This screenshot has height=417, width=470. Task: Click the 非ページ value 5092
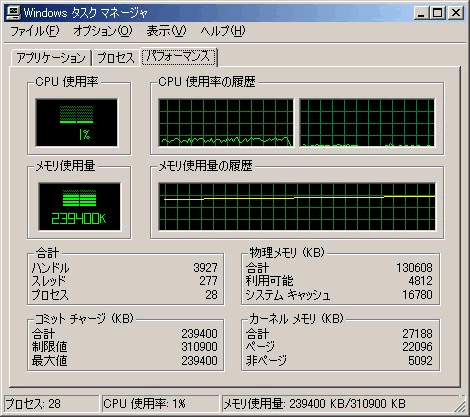point(420,361)
